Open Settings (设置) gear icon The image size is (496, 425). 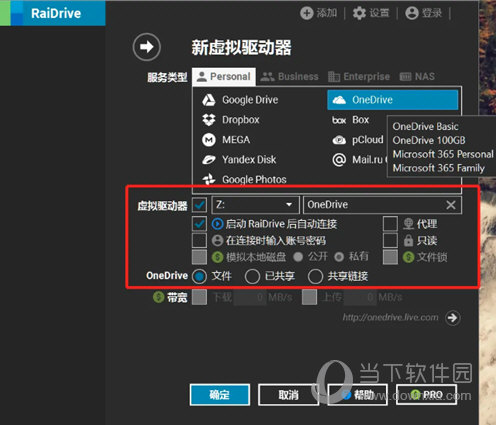click(359, 13)
